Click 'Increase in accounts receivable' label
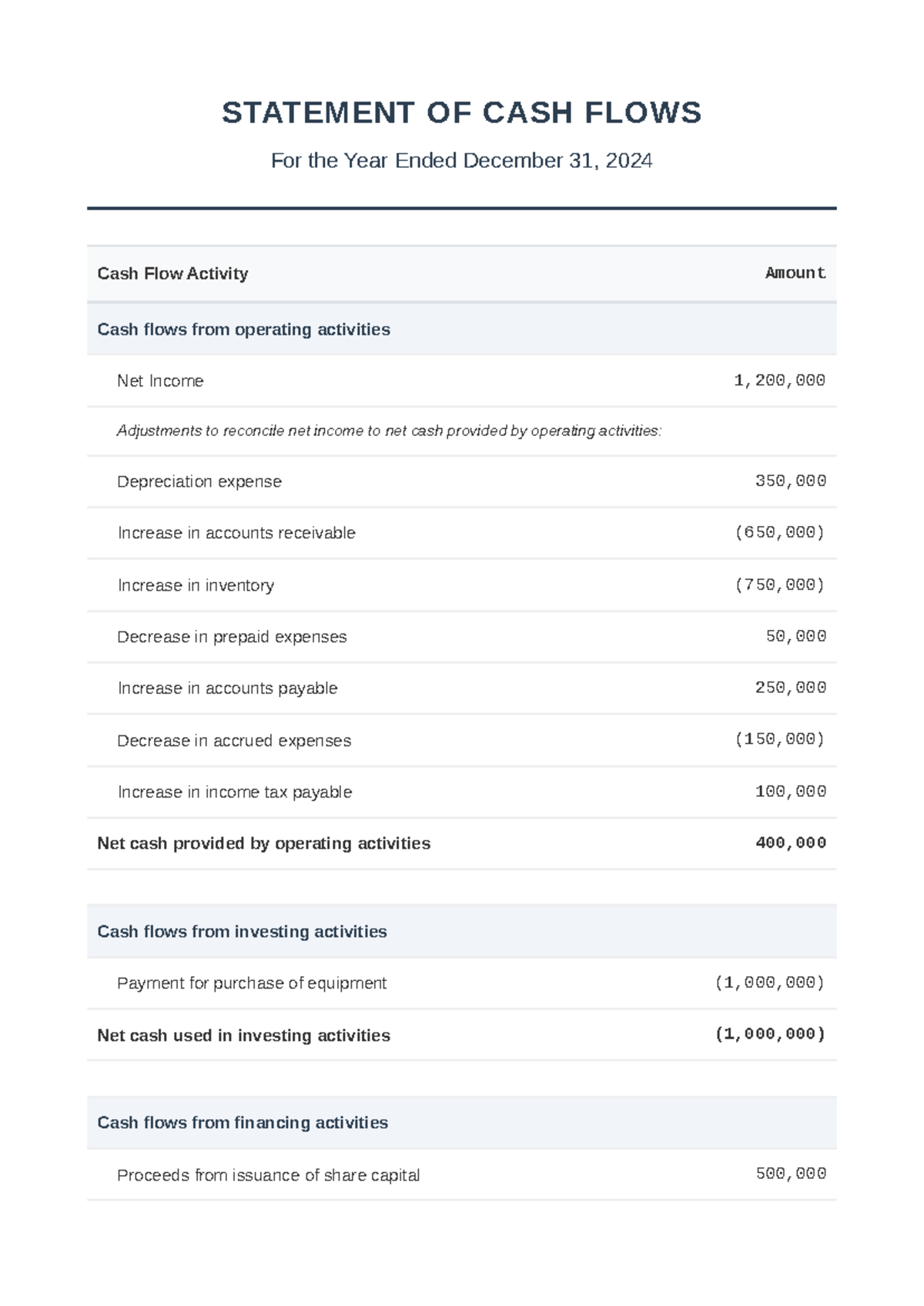The height and width of the screenshot is (1306, 924). tap(236, 533)
